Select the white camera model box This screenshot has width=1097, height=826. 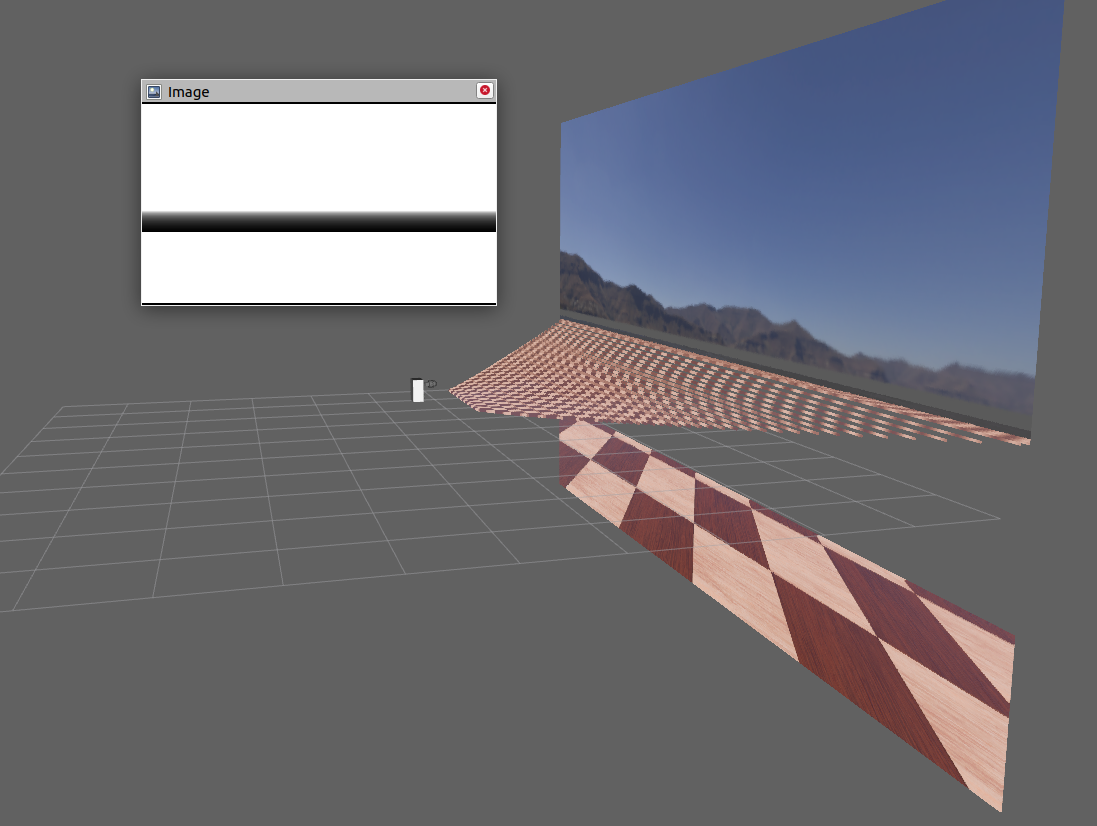418,392
